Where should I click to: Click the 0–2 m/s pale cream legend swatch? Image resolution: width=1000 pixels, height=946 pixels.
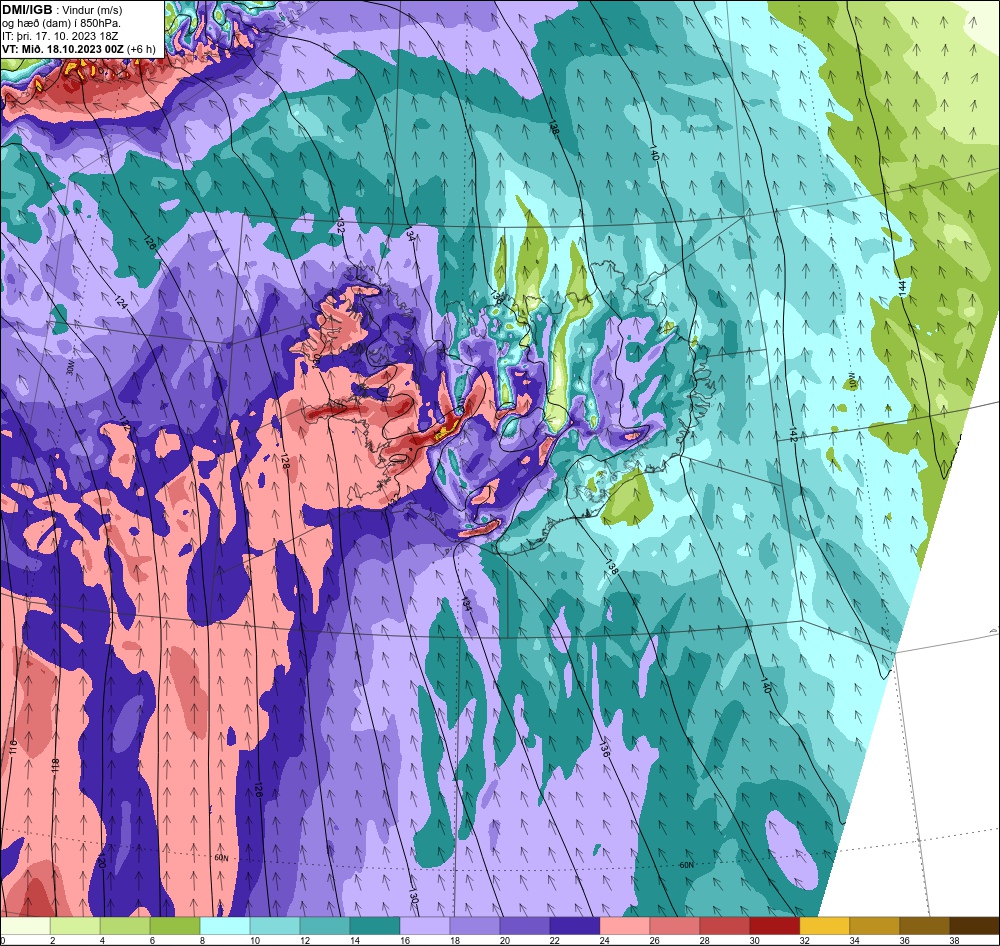[26, 926]
